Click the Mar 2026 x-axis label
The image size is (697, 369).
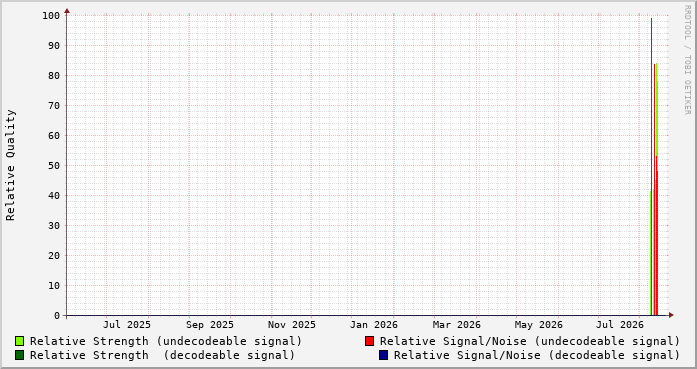[x=457, y=325]
